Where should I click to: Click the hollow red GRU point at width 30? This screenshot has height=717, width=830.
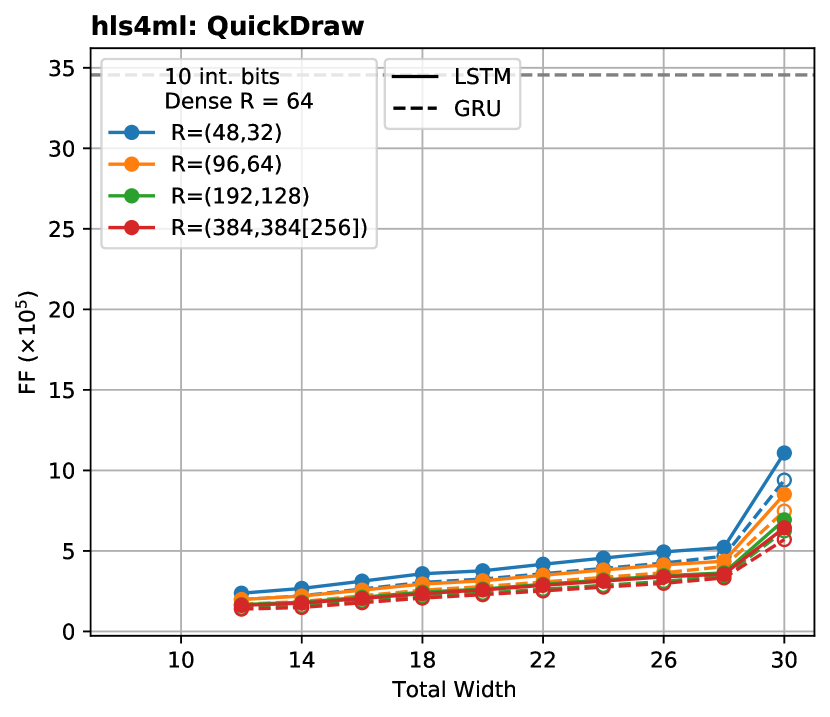(784, 540)
